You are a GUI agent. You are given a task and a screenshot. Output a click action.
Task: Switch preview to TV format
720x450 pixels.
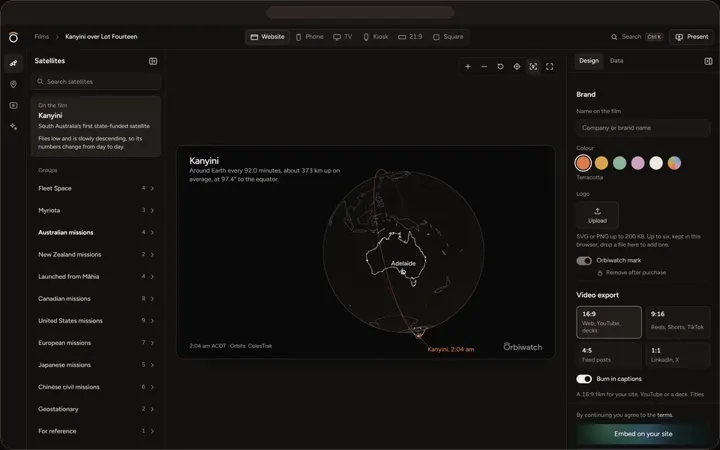(x=343, y=37)
